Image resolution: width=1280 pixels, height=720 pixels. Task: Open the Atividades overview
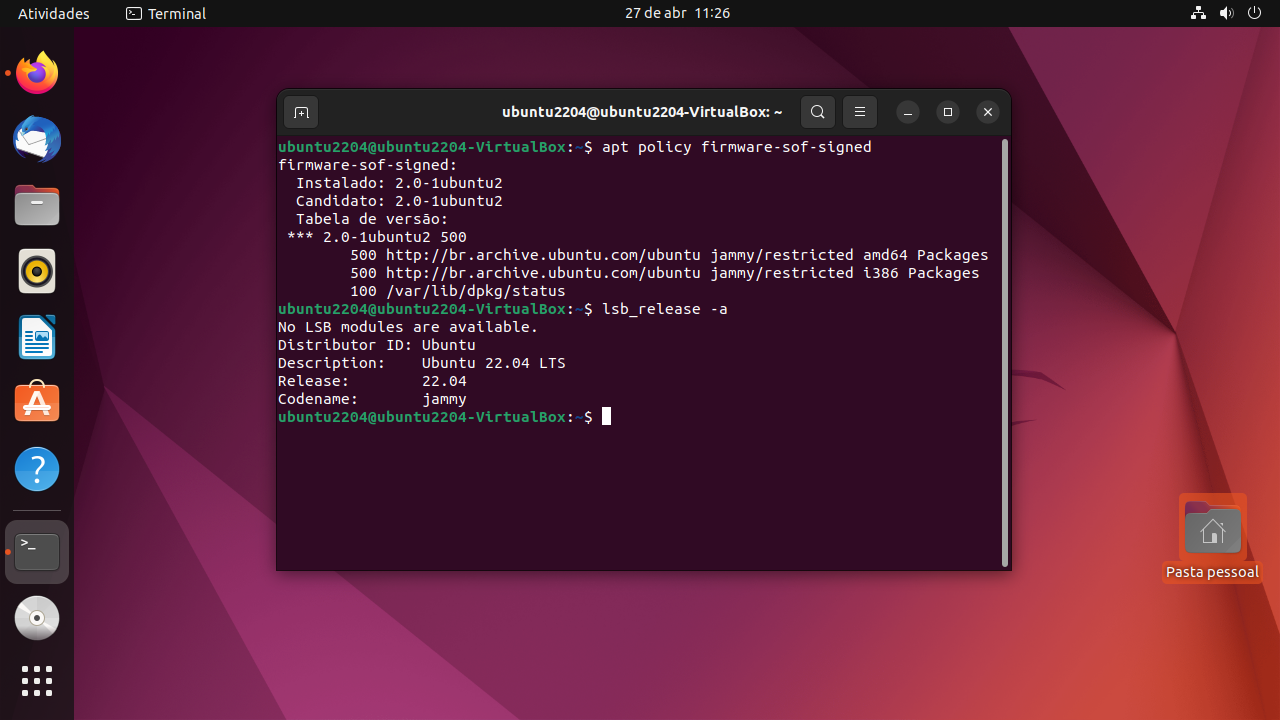54,13
